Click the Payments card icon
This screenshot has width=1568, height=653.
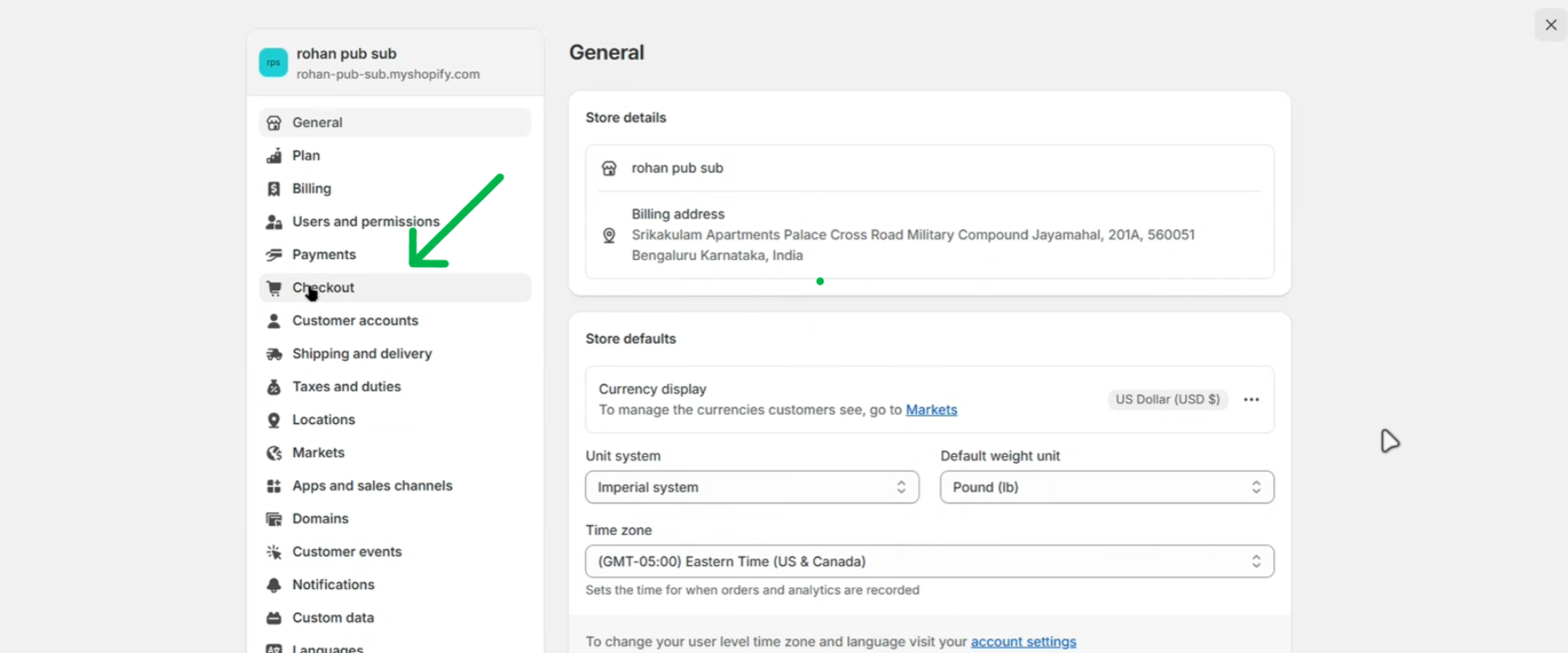pos(274,255)
